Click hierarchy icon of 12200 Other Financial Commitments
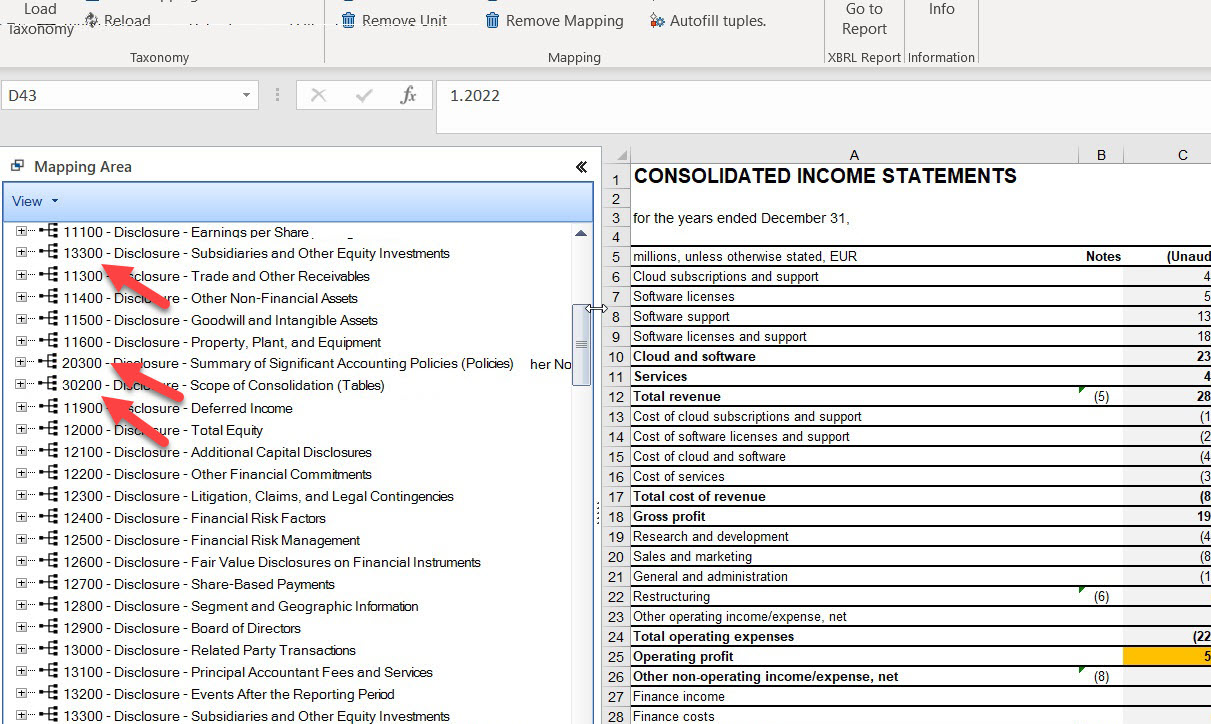1211x724 pixels. coord(48,474)
